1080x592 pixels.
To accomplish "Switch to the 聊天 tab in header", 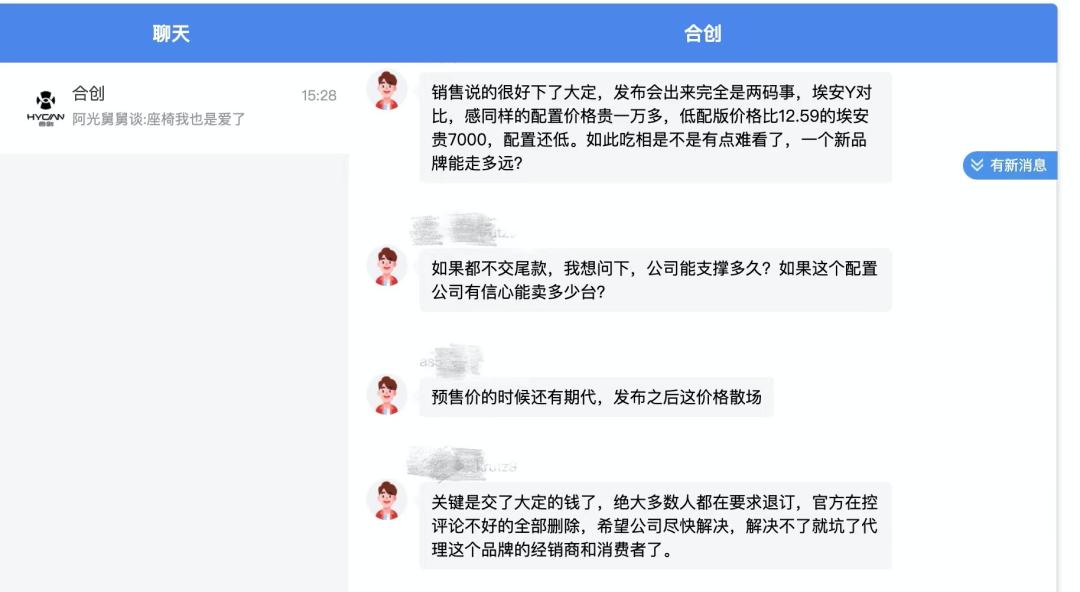I will click(x=171, y=34).
